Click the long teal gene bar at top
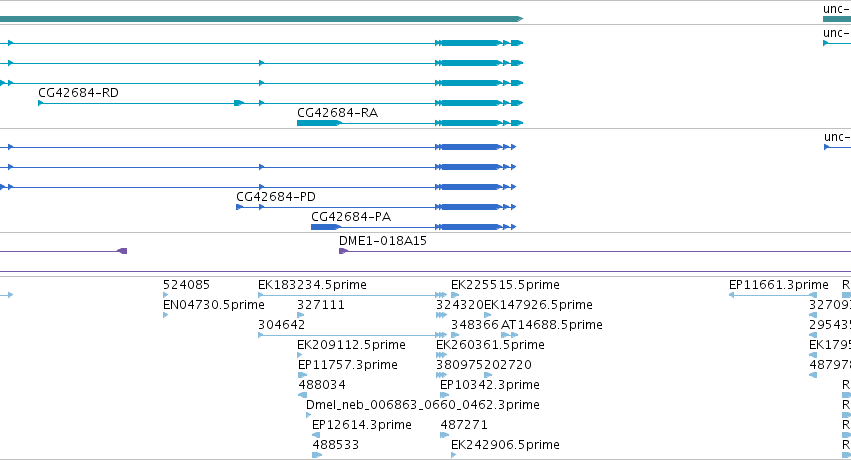The width and height of the screenshot is (851, 460). click(261, 19)
